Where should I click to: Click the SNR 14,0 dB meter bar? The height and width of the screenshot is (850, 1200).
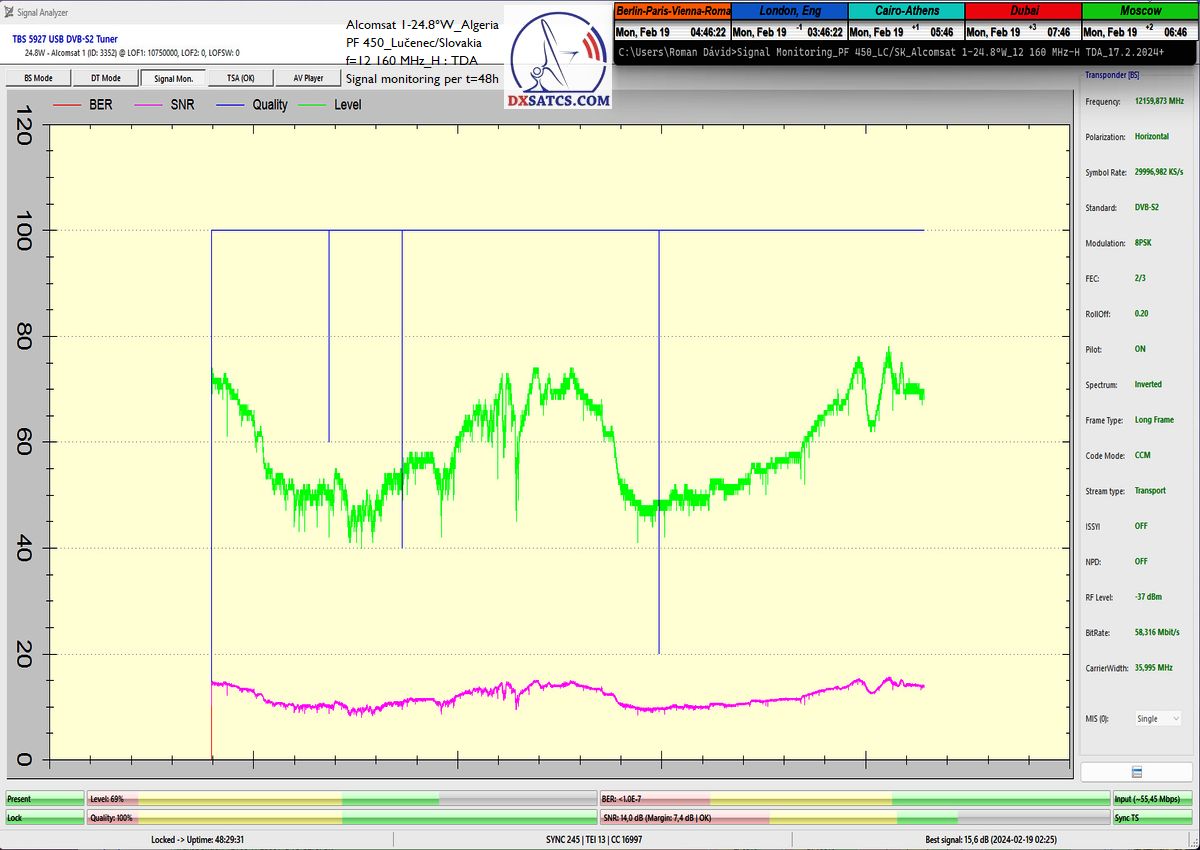point(853,818)
